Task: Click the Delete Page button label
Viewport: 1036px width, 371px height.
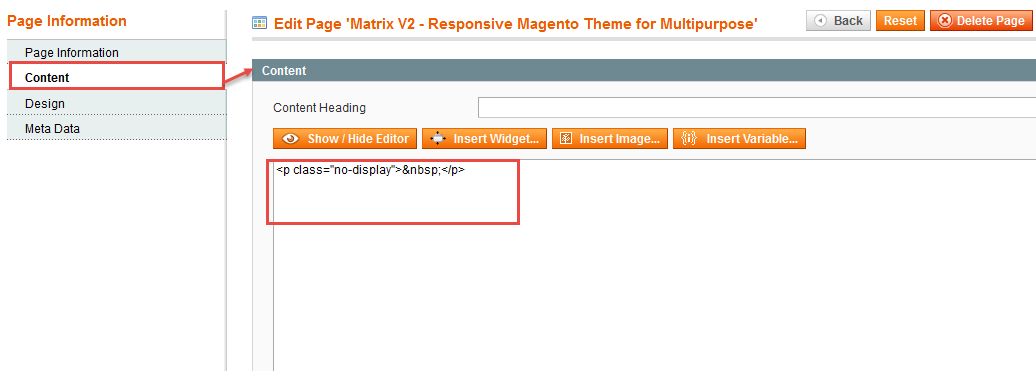Action: pos(990,21)
